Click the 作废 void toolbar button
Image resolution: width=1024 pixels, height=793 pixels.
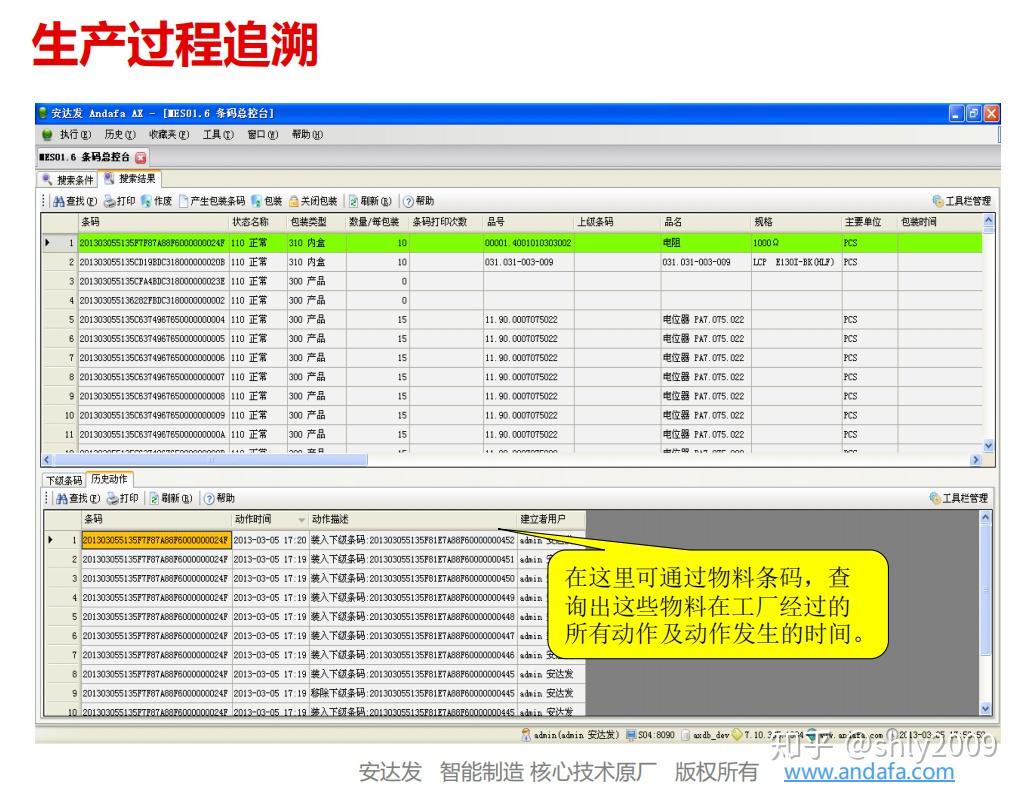pos(157,201)
